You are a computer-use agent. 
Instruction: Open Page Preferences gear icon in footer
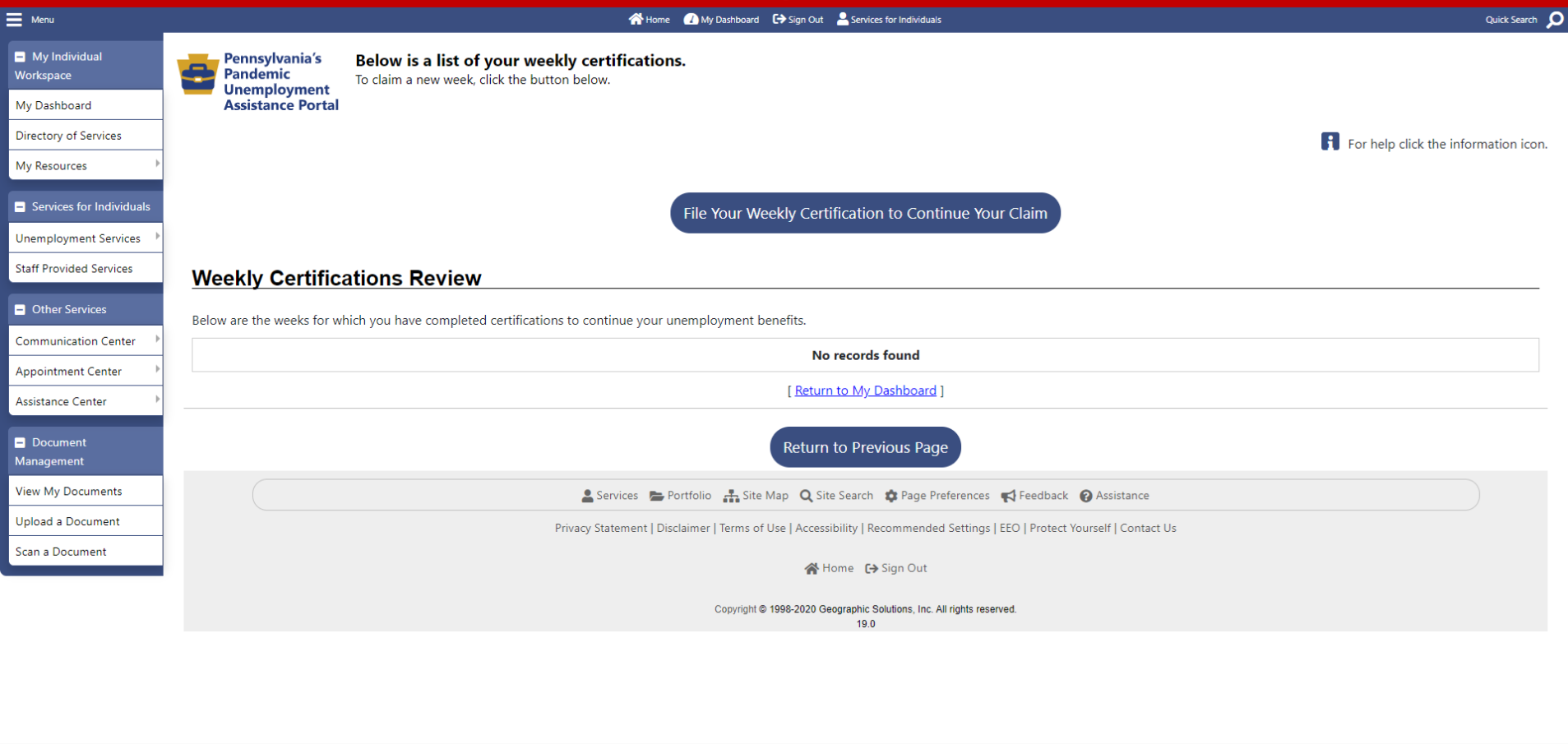pyautogui.click(x=891, y=496)
